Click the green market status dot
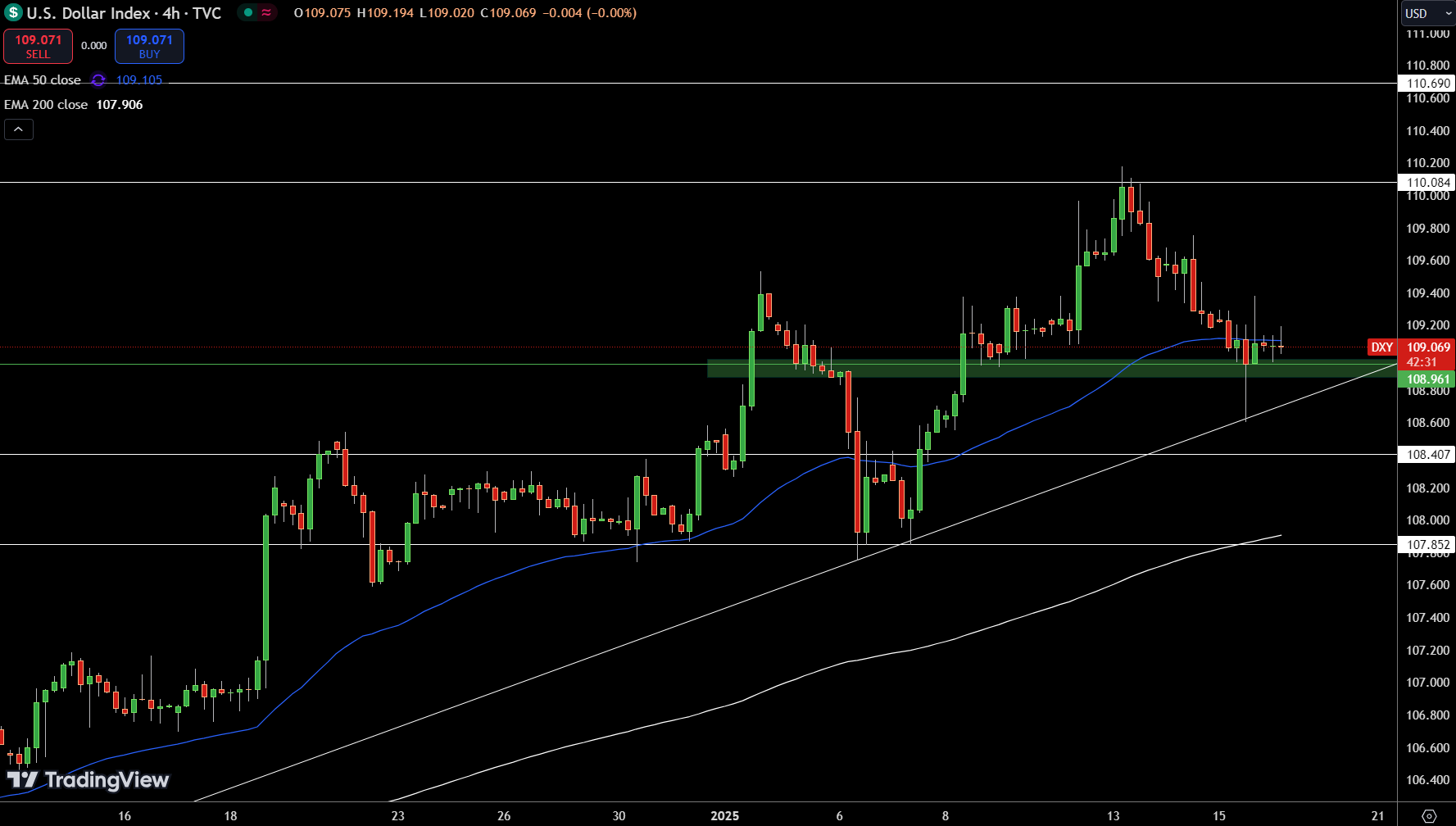 [247, 12]
